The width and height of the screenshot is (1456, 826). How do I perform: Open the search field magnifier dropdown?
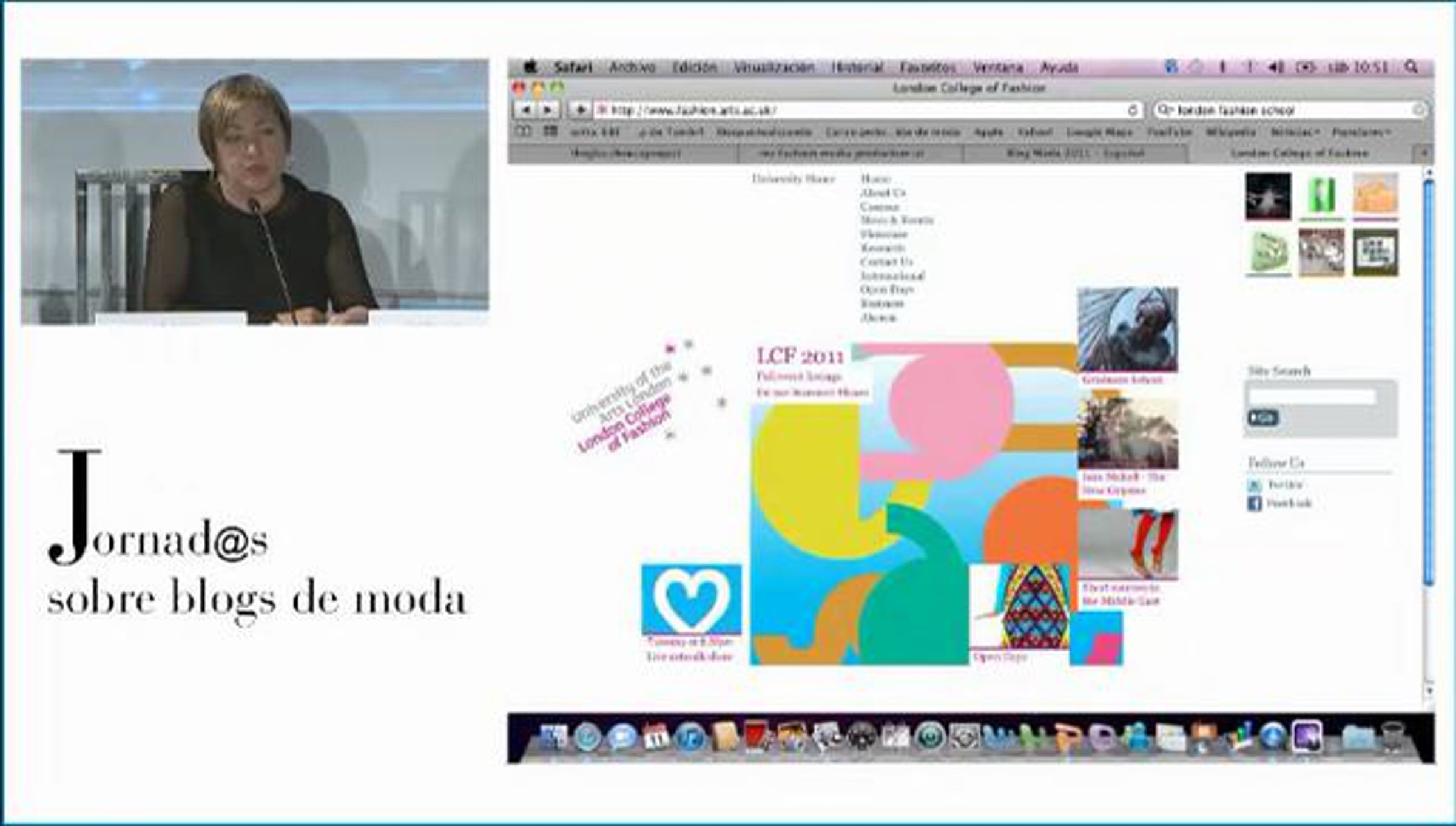tap(1164, 110)
